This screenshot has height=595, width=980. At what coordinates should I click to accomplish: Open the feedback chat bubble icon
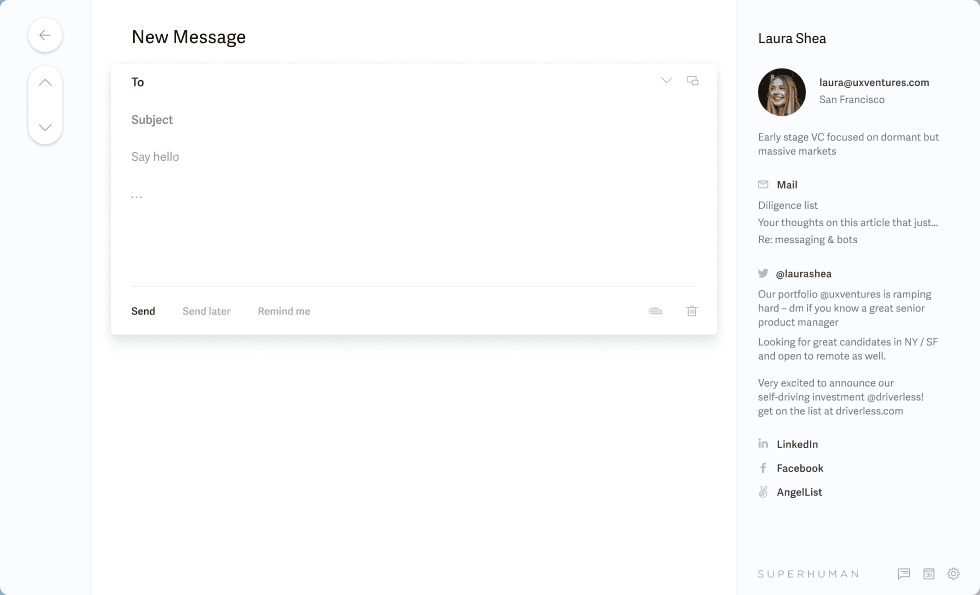point(903,574)
